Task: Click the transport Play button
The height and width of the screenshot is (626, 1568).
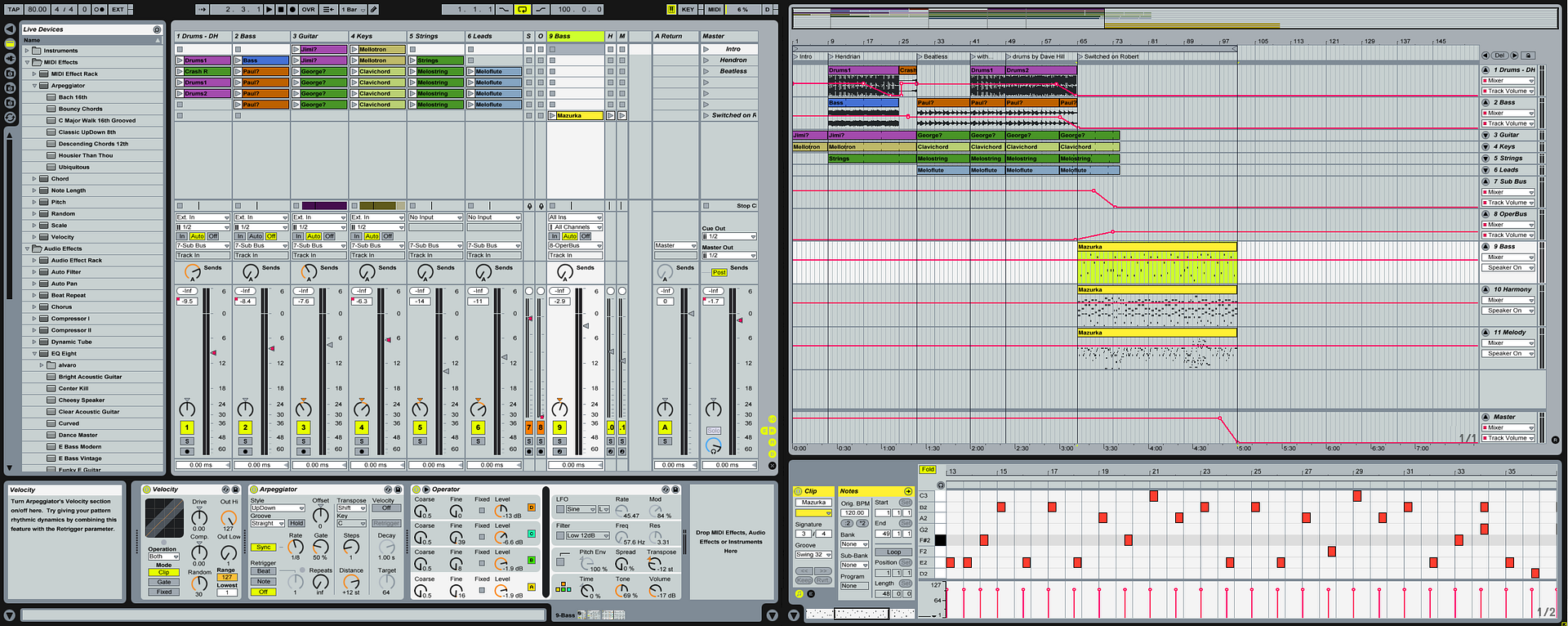Action: tap(270, 9)
